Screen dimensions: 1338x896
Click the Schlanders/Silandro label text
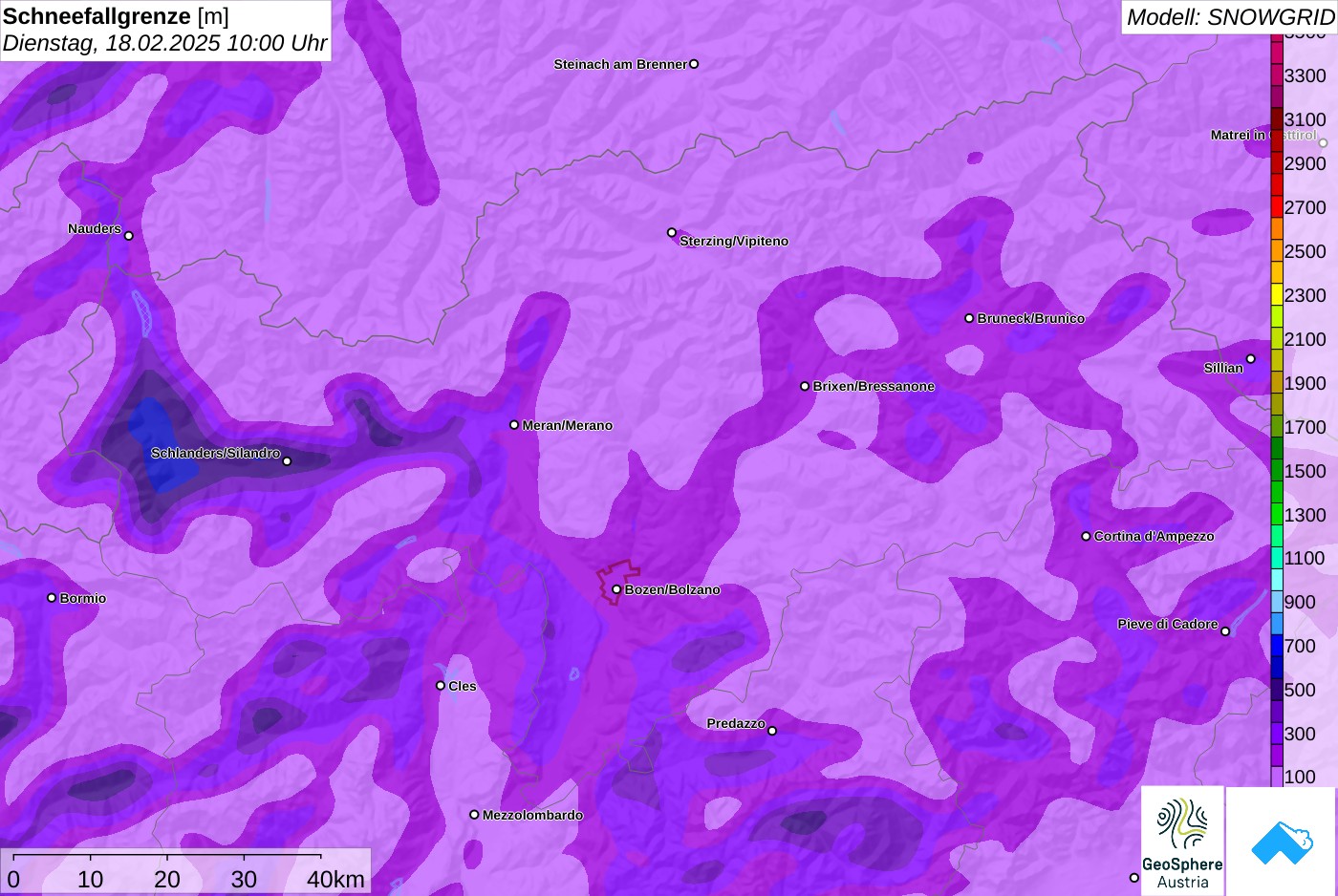click(215, 453)
